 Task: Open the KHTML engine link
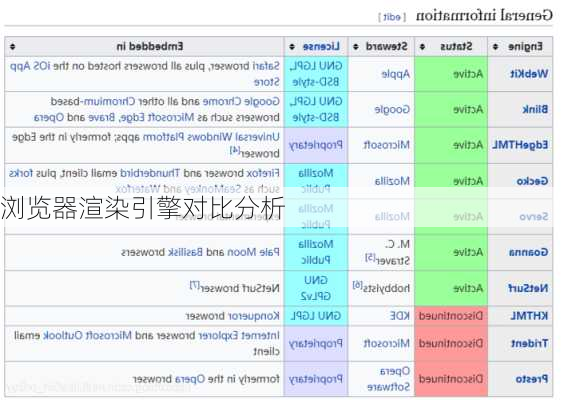click(x=529, y=316)
